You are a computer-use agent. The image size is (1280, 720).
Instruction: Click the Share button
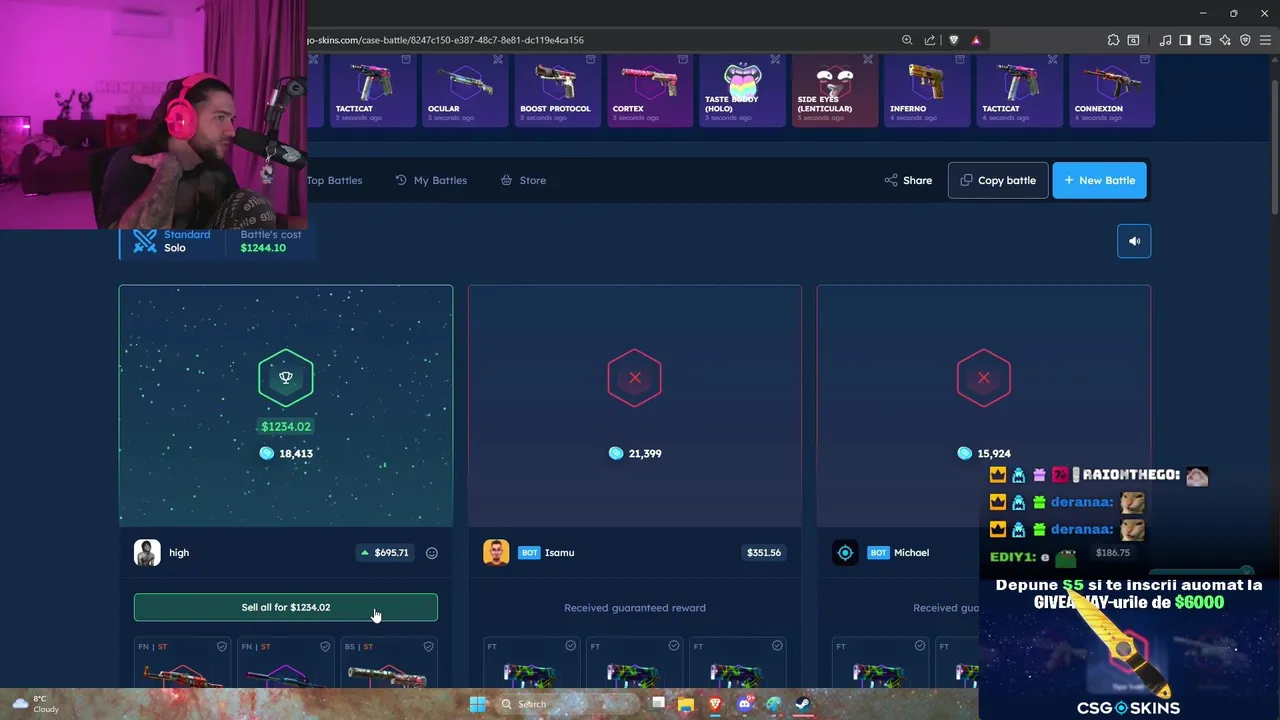pyautogui.click(x=908, y=180)
